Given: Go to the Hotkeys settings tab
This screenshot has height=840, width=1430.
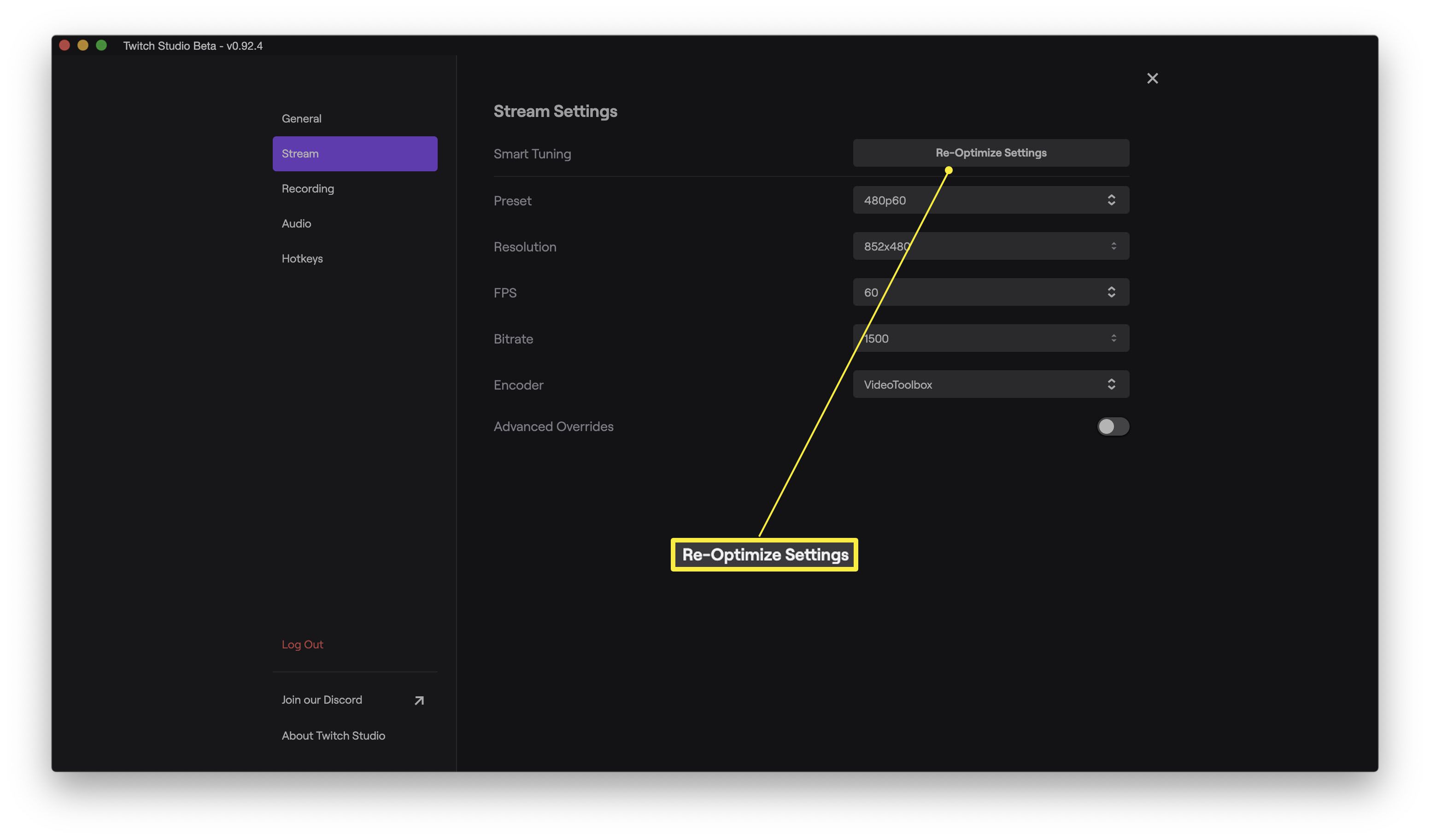Looking at the screenshot, I should [x=355, y=259].
